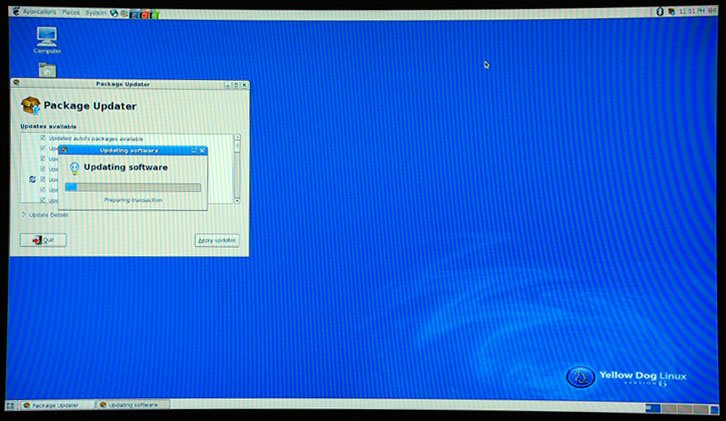Toggle the second update checkbox in list
The height and width of the screenshot is (421, 726).
42,148
